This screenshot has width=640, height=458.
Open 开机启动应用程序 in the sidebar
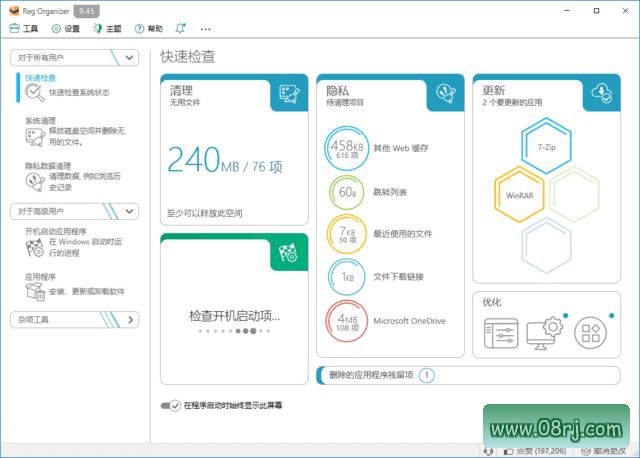tap(73, 242)
